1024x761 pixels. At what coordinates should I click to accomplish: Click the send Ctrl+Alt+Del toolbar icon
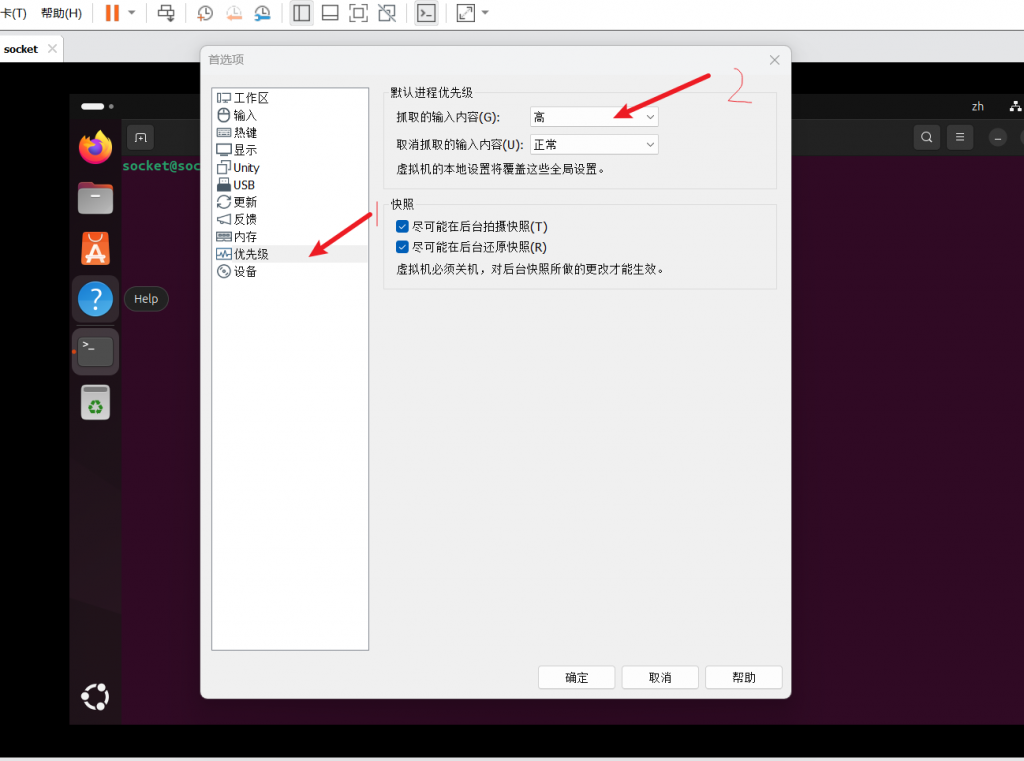(166, 13)
